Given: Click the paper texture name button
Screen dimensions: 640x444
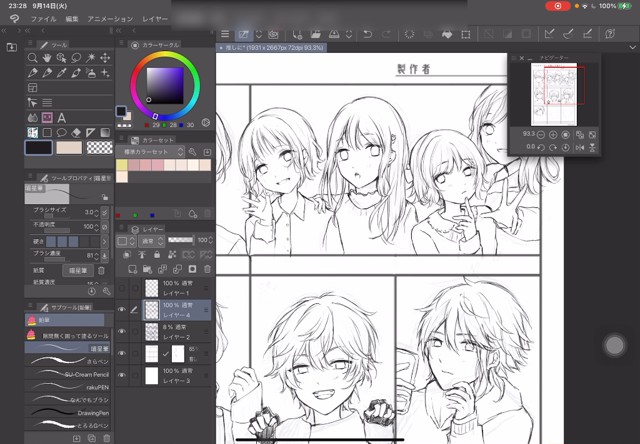Looking at the screenshot, I should coord(78,270).
